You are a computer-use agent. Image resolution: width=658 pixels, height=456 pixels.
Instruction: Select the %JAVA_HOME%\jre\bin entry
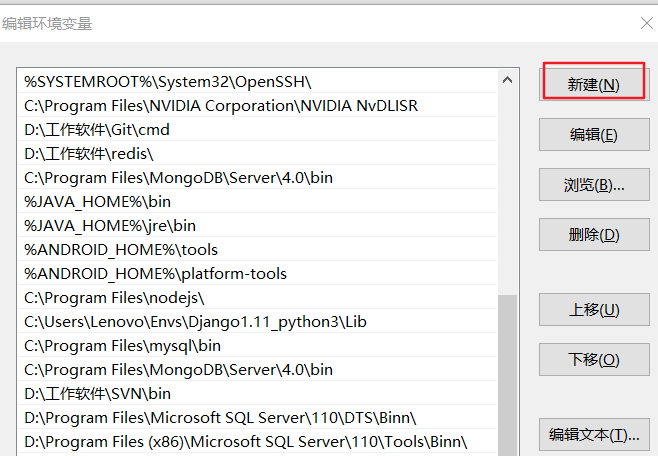pos(257,225)
